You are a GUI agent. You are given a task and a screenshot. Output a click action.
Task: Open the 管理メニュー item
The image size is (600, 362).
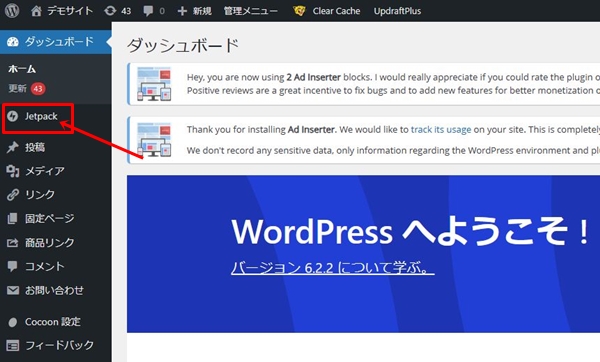[x=251, y=11]
